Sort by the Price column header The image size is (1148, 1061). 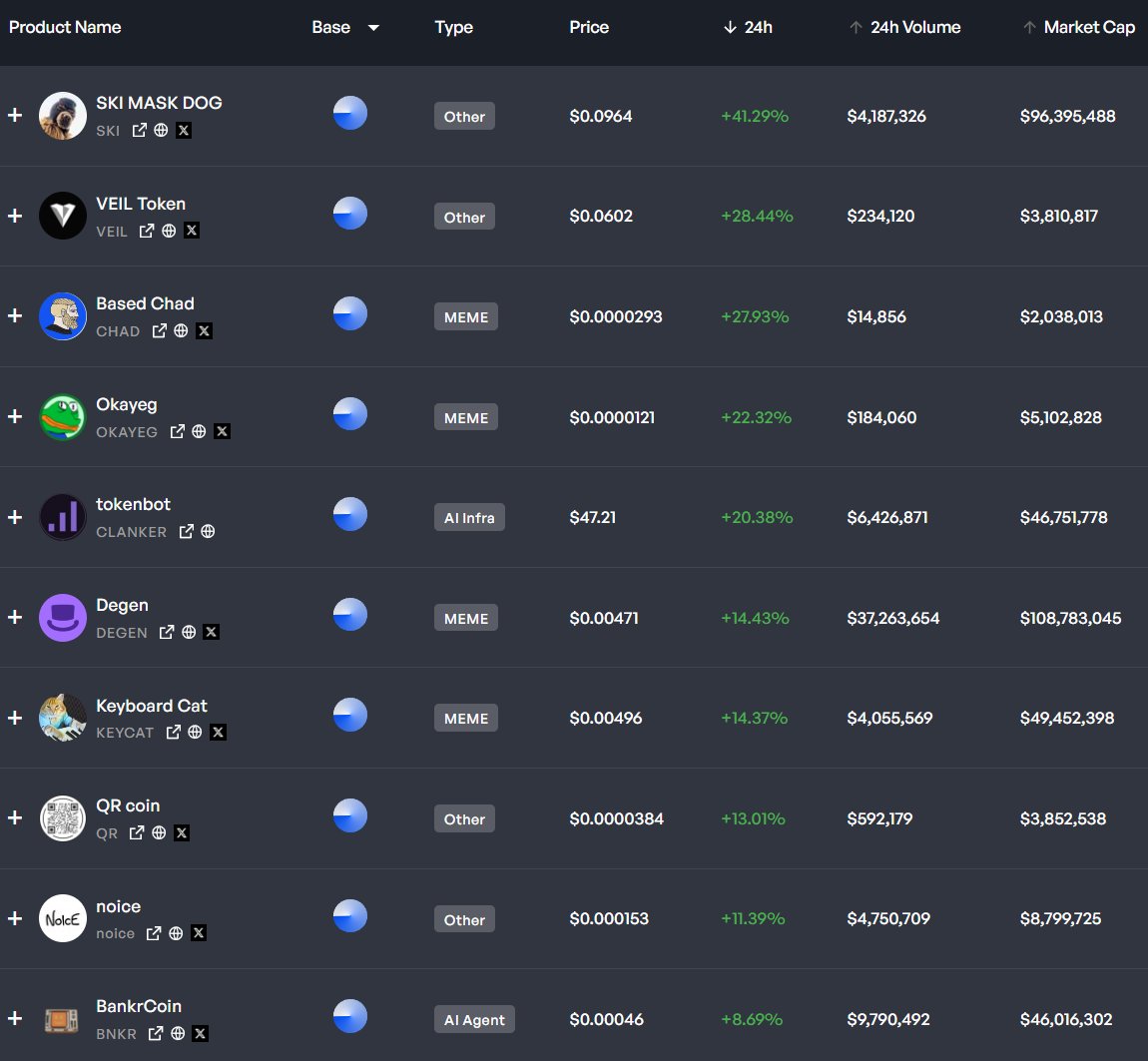[589, 28]
